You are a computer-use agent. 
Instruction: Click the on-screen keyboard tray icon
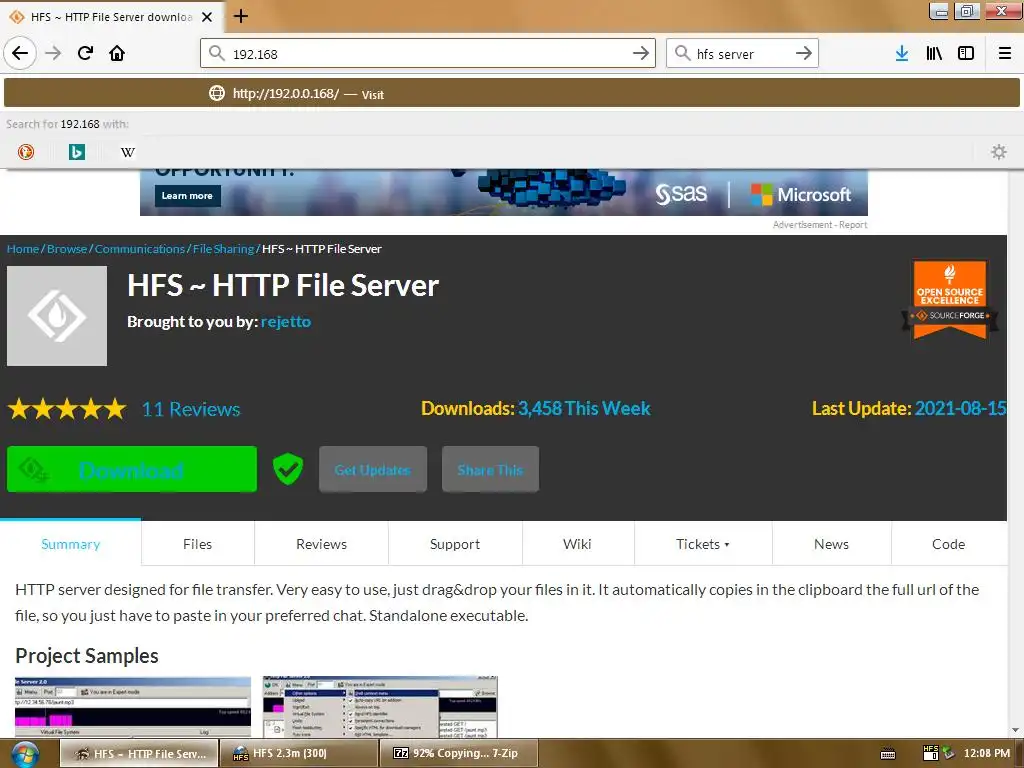888,754
